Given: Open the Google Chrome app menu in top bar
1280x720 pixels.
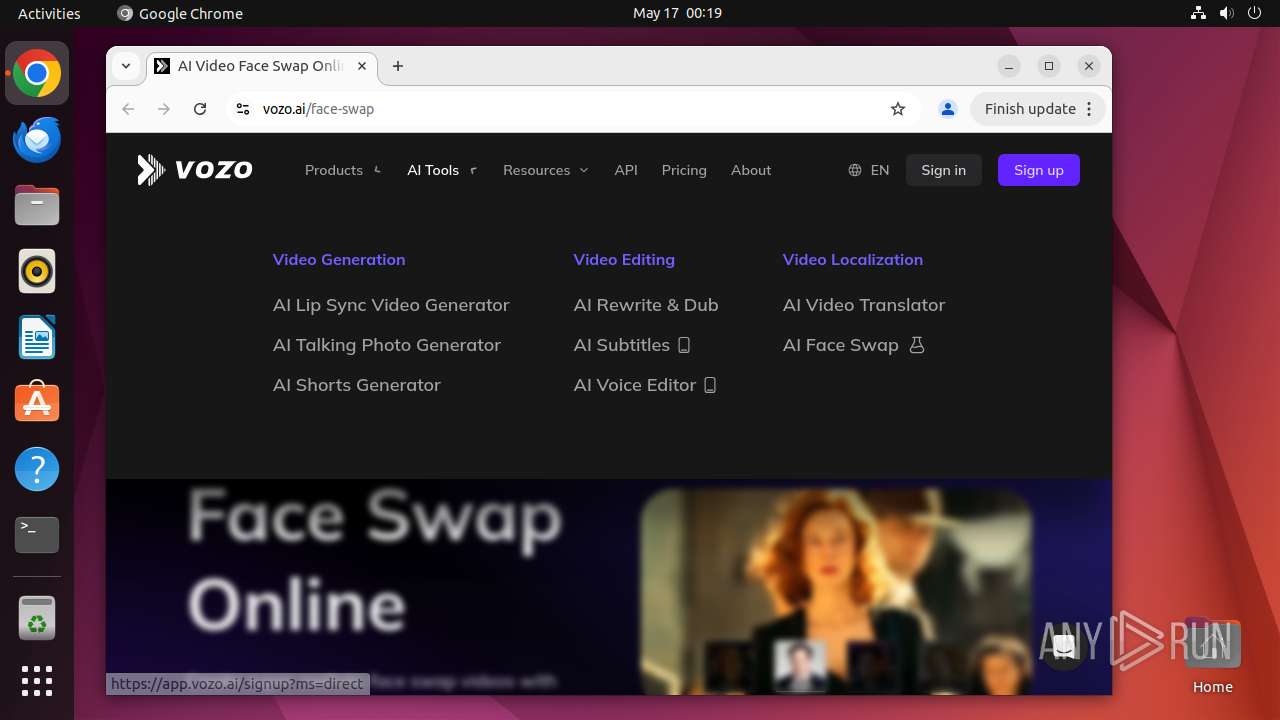Looking at the screenshot, I should (180, 13).
